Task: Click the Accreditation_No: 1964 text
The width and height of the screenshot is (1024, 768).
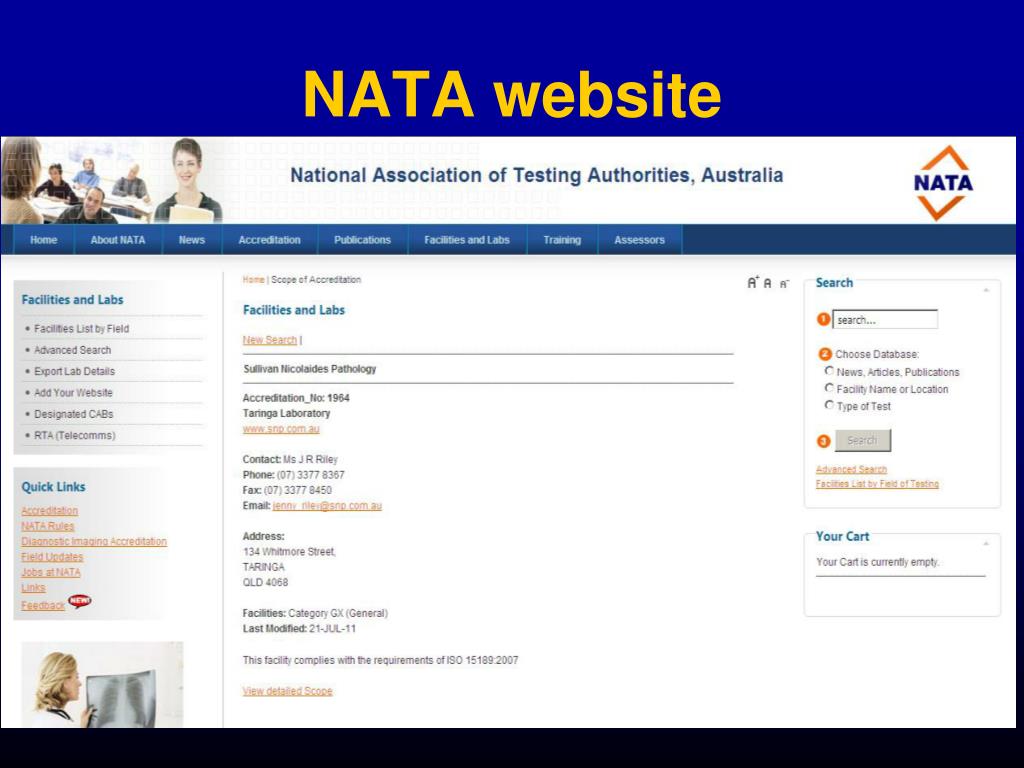Action: pos(296,398)
